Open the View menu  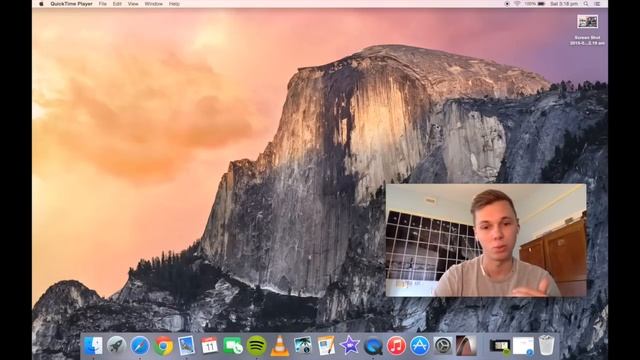coord(133,4)
